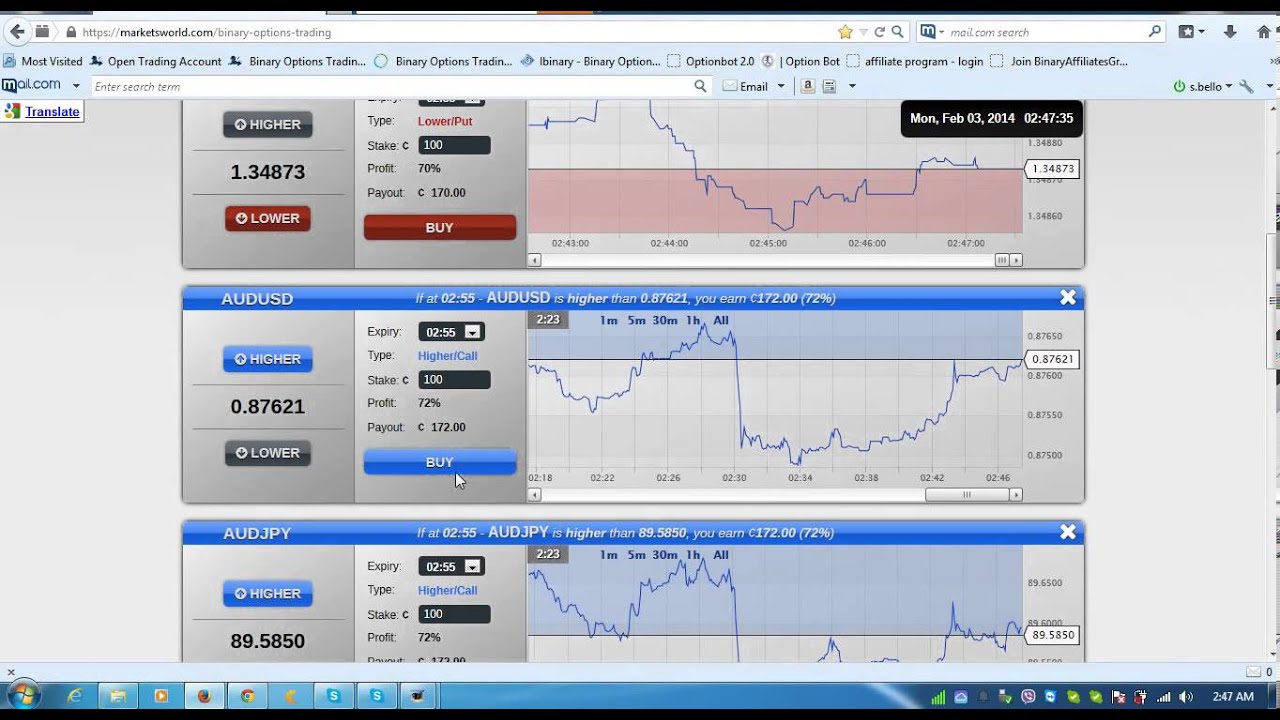Open the browser downloads arrow icon
The width and height of the screenshot is (1280, 720).
pos(1230,32)
